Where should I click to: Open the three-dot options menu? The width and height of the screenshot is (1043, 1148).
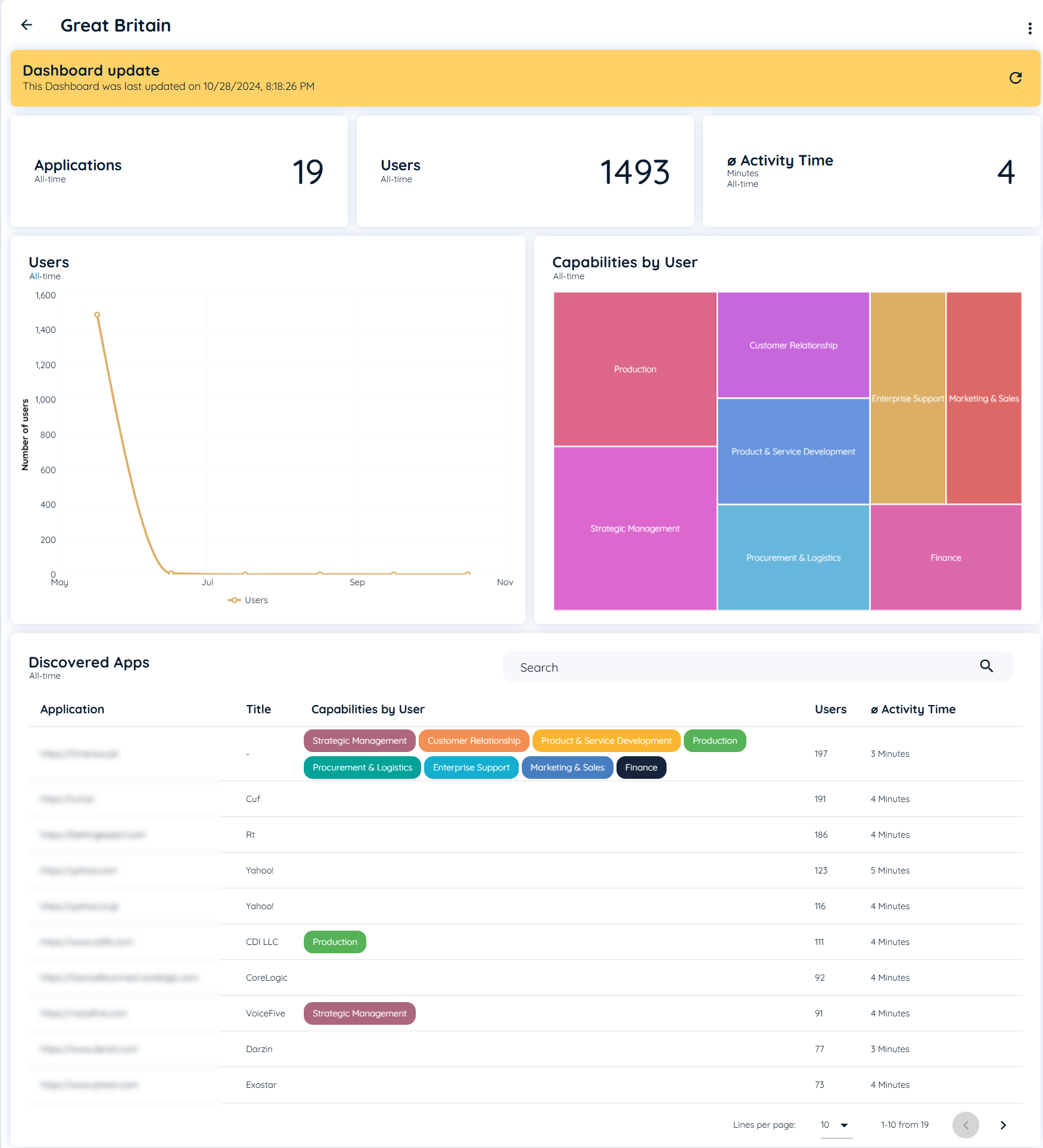1029,29
